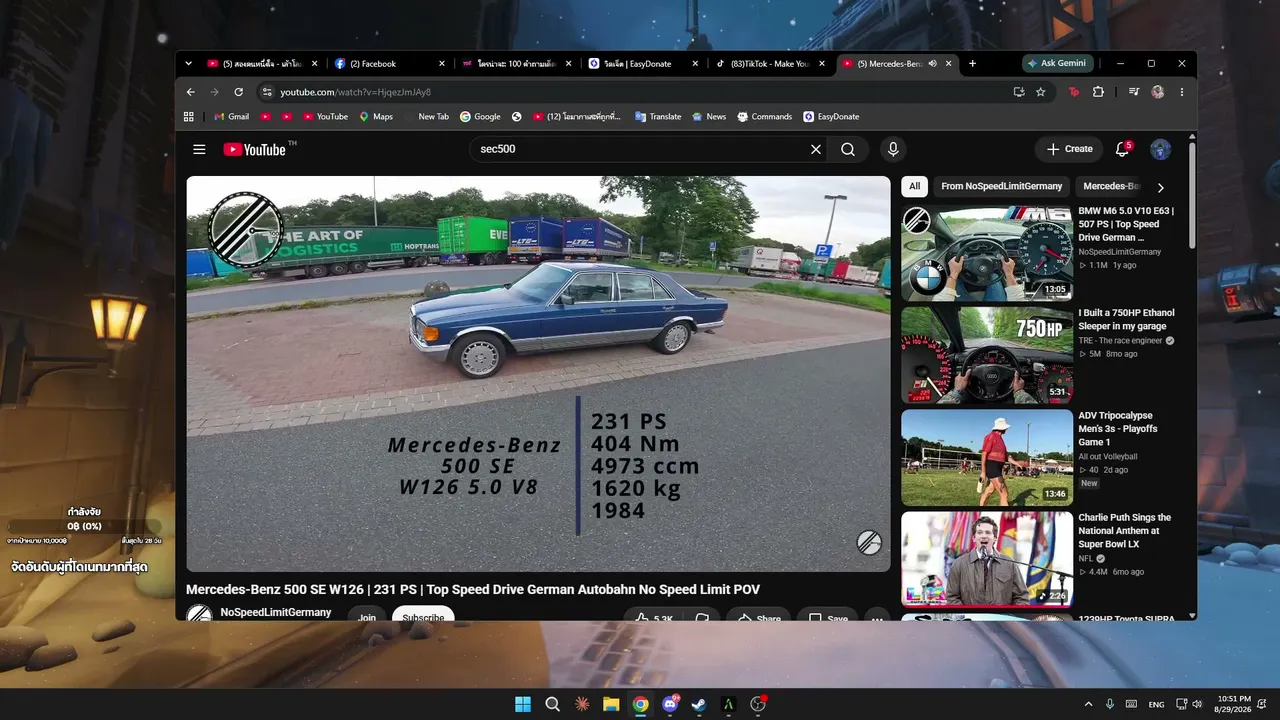Close the Facebook tab

tap(442, 63)
